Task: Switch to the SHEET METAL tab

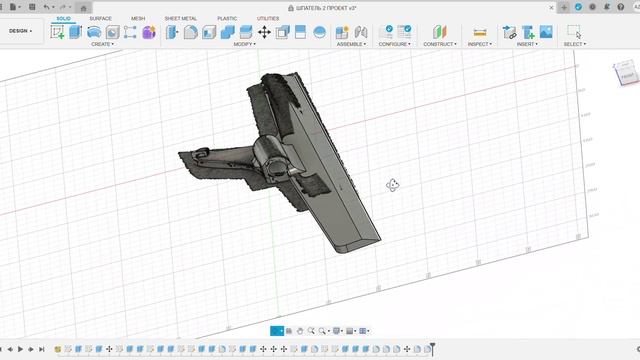Action: pyautogui.click(x=180, y=18)
